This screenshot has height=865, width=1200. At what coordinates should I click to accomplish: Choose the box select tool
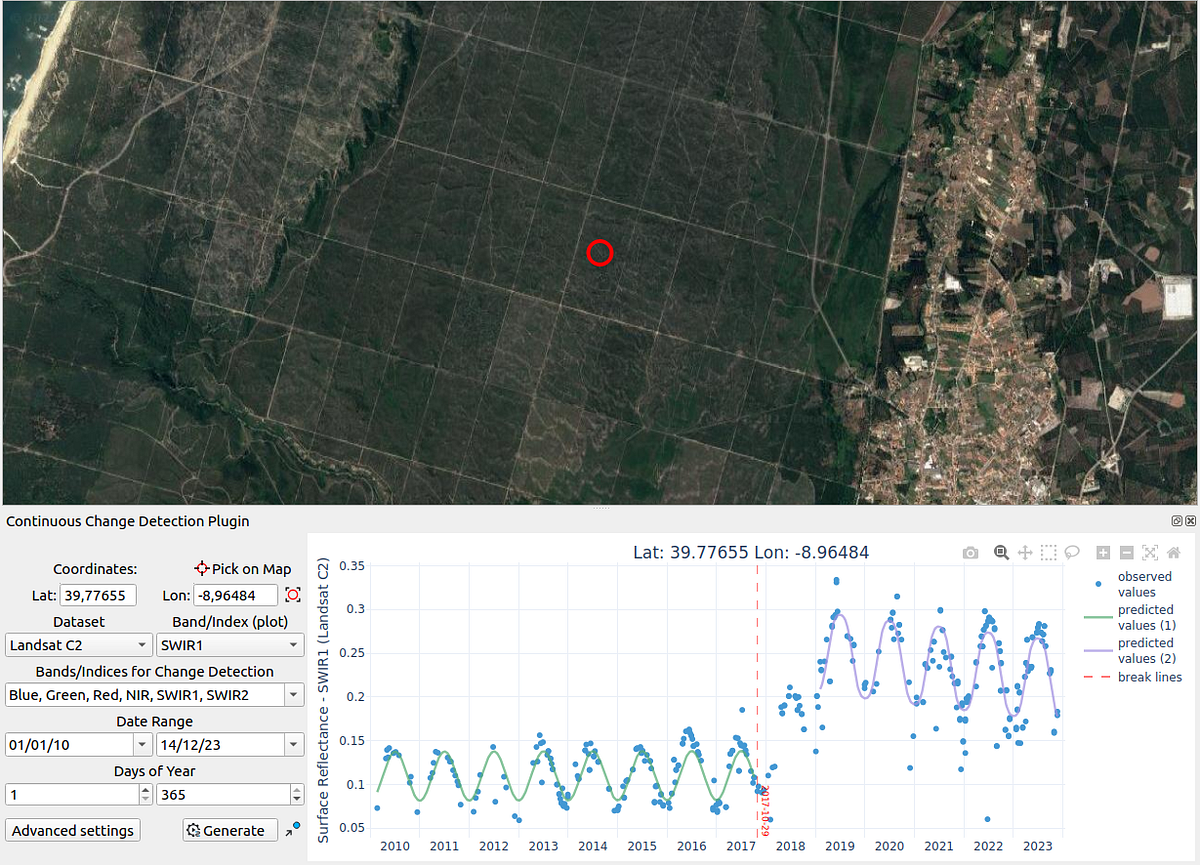click(1048, 552)
